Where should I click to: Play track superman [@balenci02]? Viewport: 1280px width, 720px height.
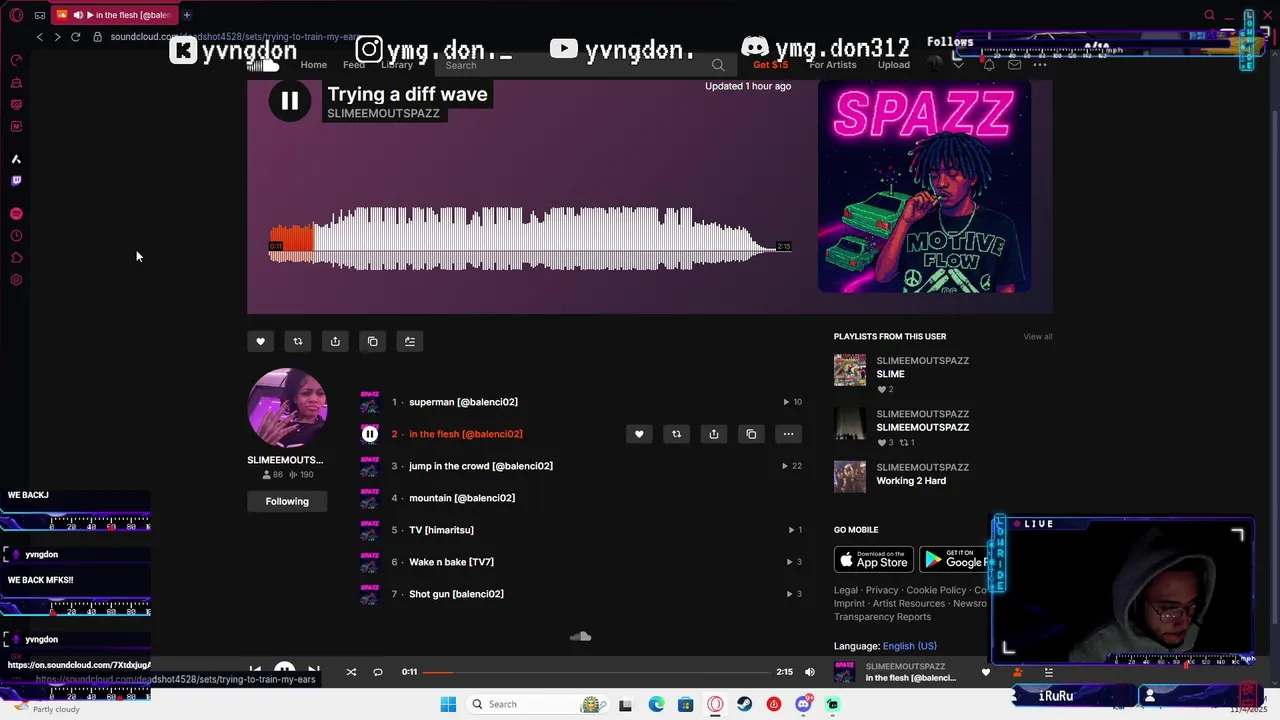point(463,402)
